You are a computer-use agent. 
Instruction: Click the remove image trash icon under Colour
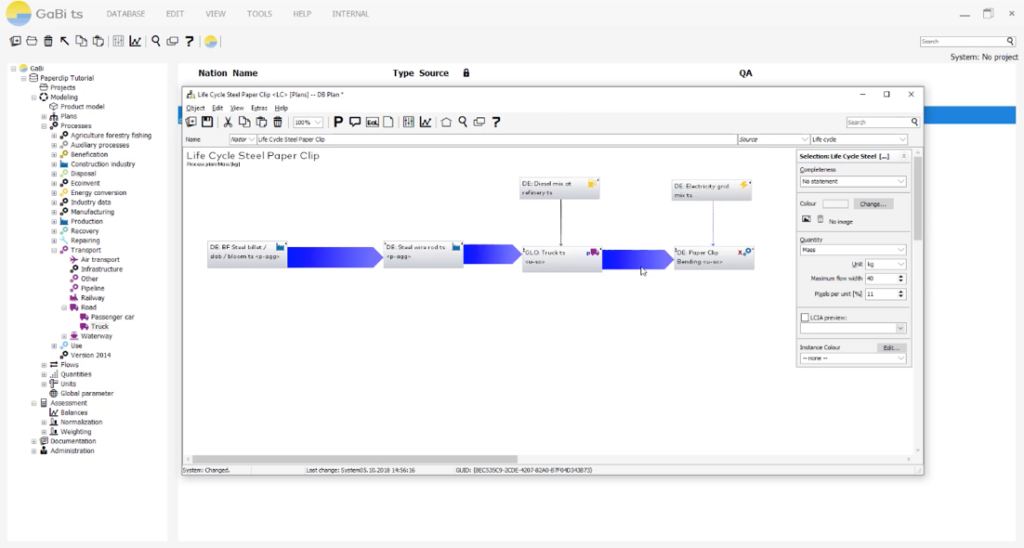point(820,219)
